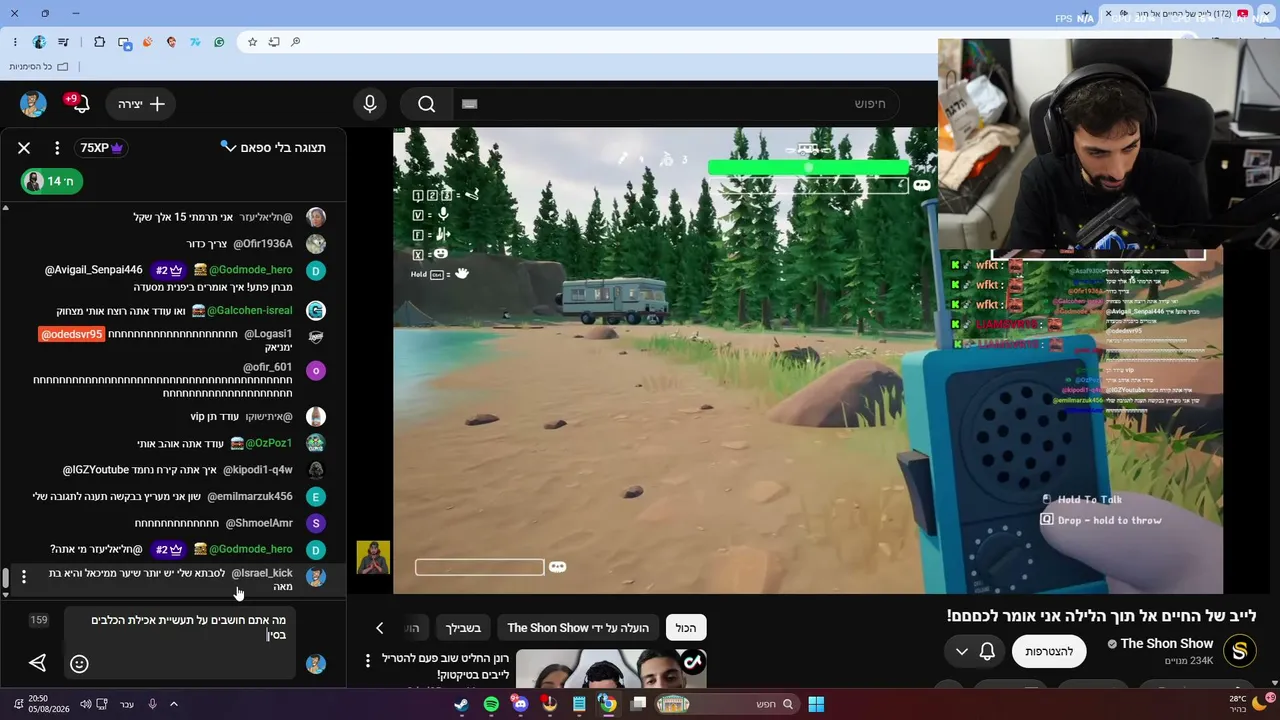
Task: Open the recommended video thumbnail
Action: pos(611,670)
